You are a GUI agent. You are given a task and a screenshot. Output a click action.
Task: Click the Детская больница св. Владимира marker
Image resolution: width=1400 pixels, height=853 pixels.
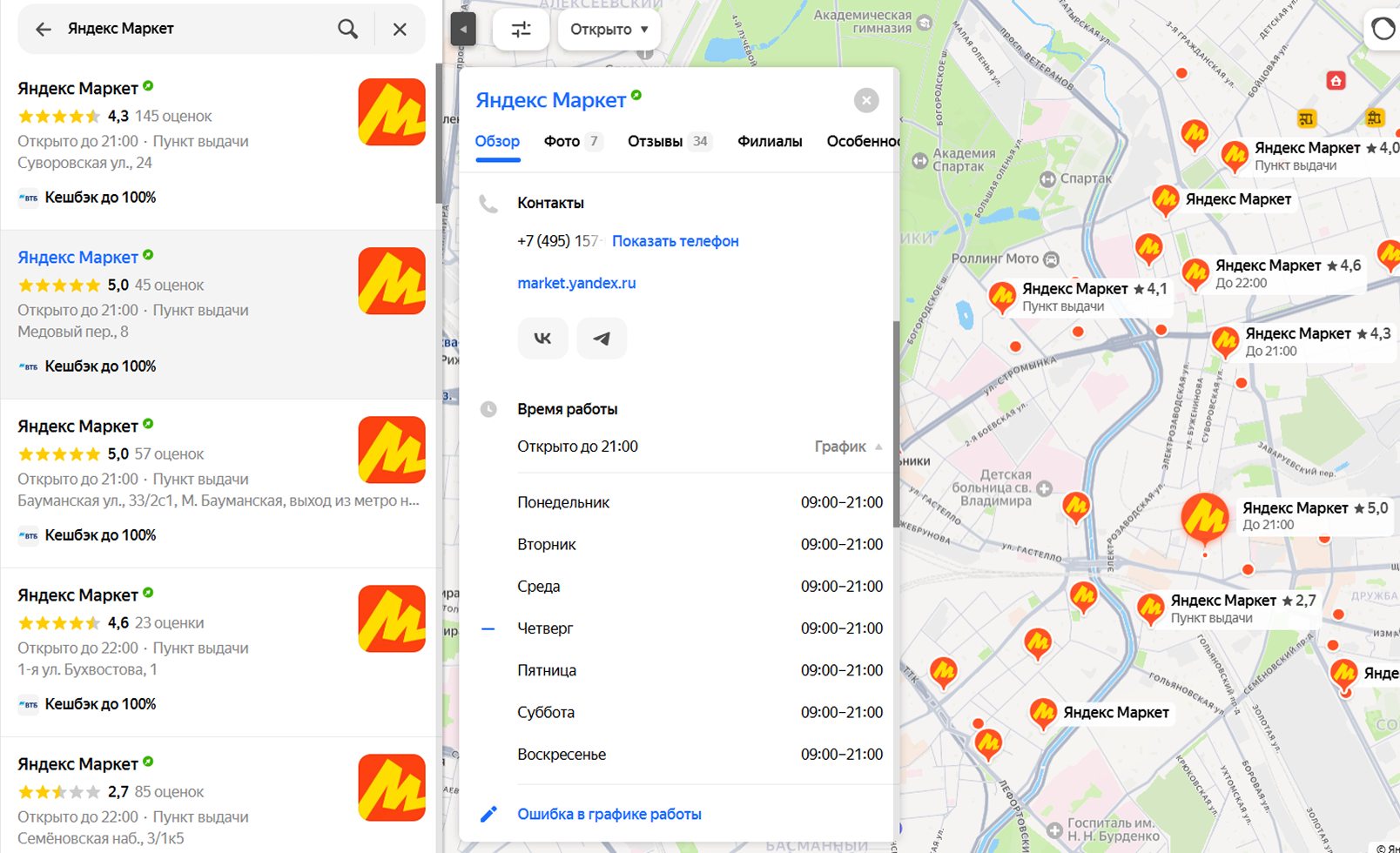[x=1045, y=488]
